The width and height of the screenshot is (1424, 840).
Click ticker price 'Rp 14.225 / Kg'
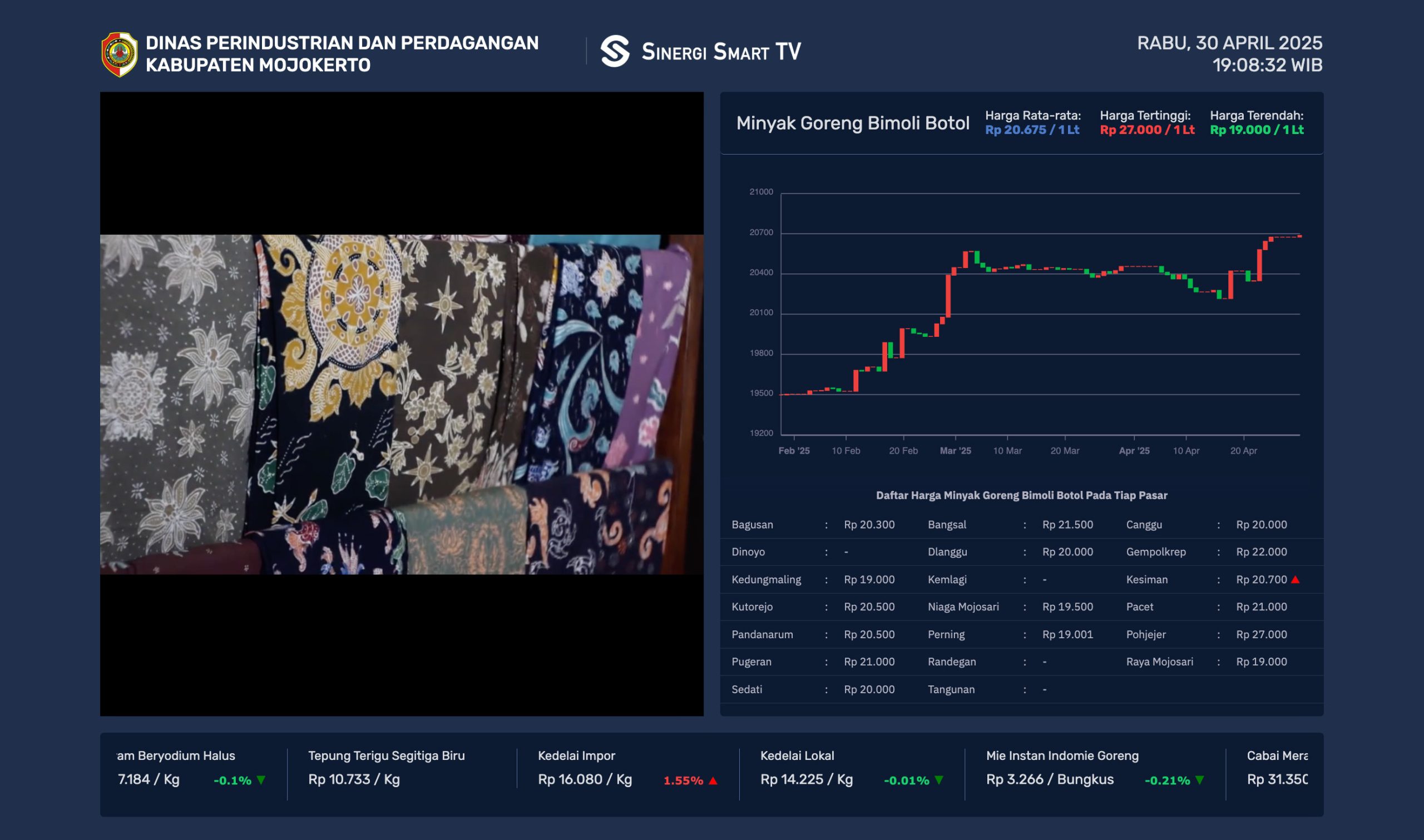[x=806, y=779]
